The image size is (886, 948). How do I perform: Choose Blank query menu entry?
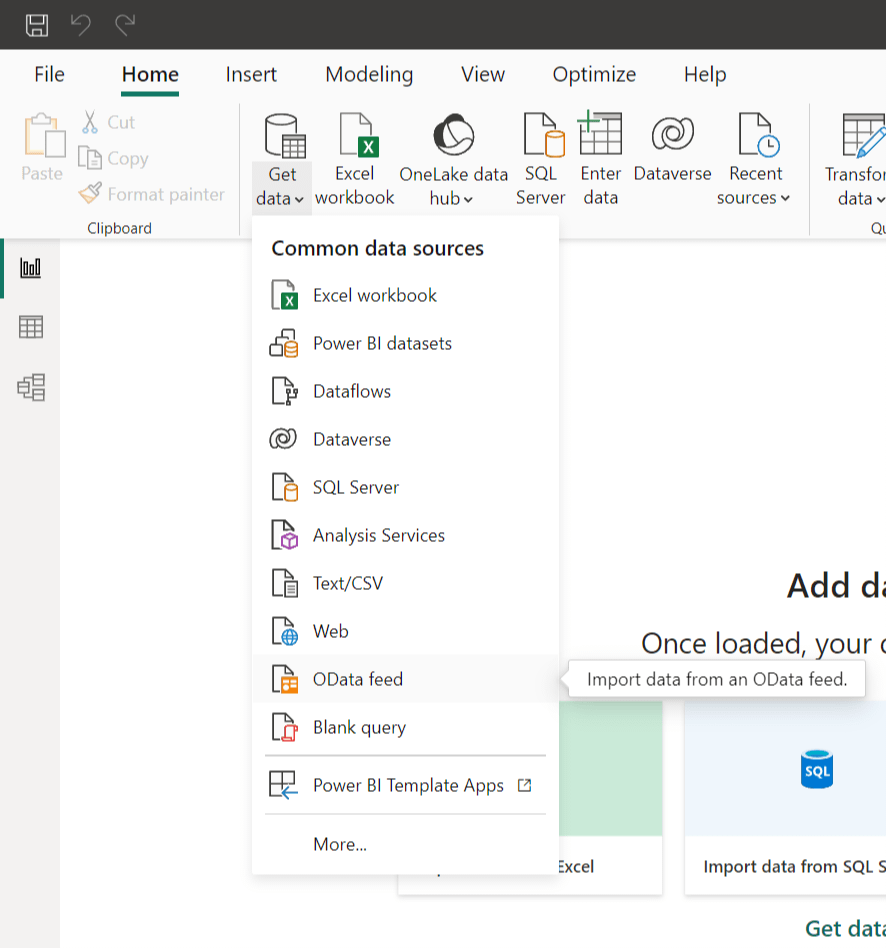click(405, 727)
